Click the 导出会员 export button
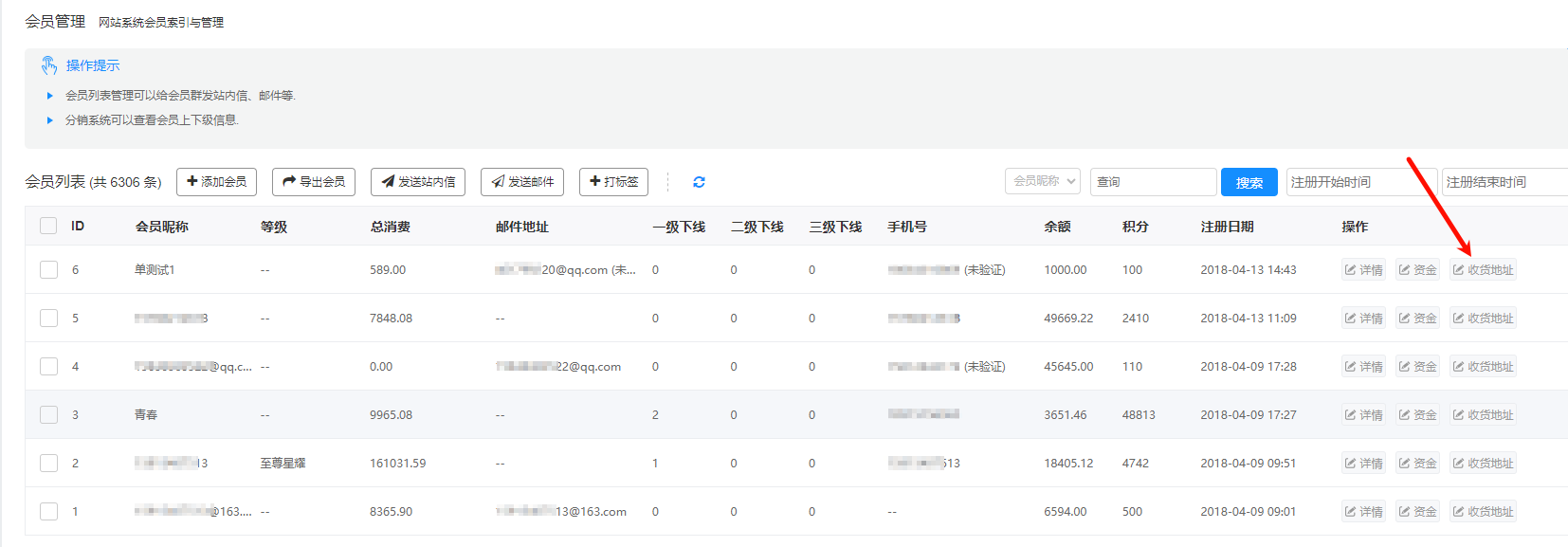Viewport: 1568px width, 547px height. (314, 182)
